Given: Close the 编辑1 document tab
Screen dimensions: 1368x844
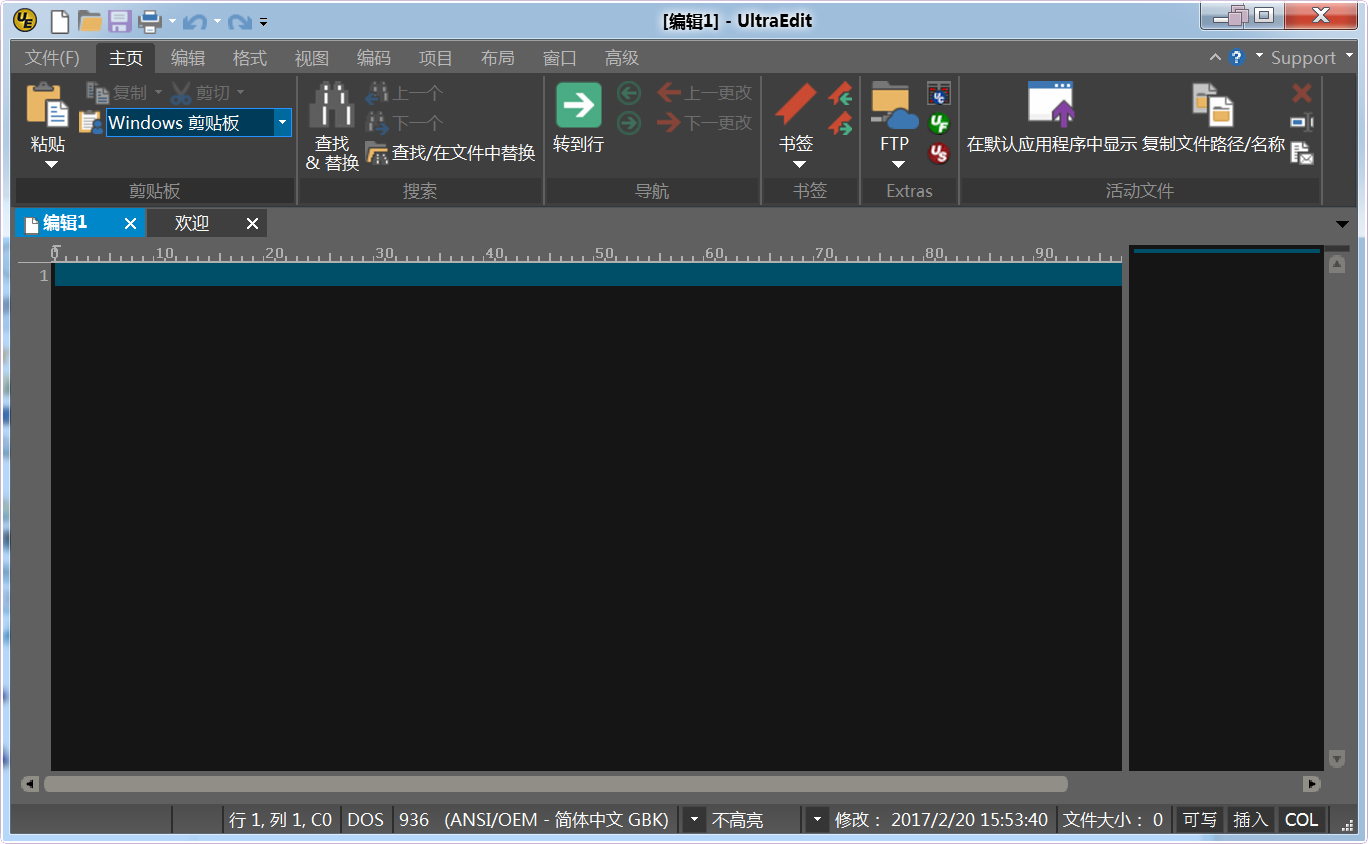Looking at the screenshot, I should point(130,223).
